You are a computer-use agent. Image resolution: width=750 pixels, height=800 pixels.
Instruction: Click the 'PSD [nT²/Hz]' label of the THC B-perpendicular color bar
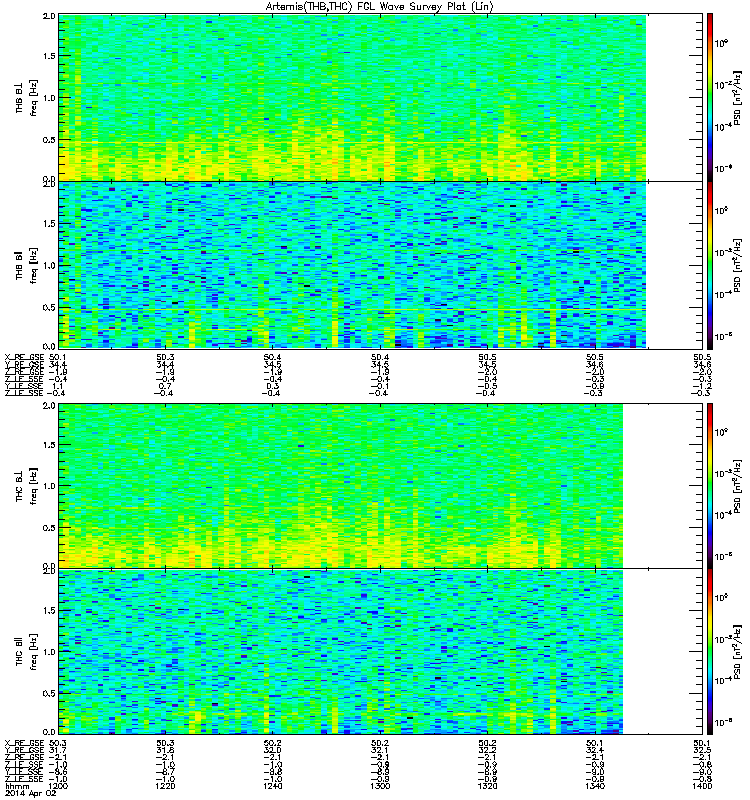737,486
